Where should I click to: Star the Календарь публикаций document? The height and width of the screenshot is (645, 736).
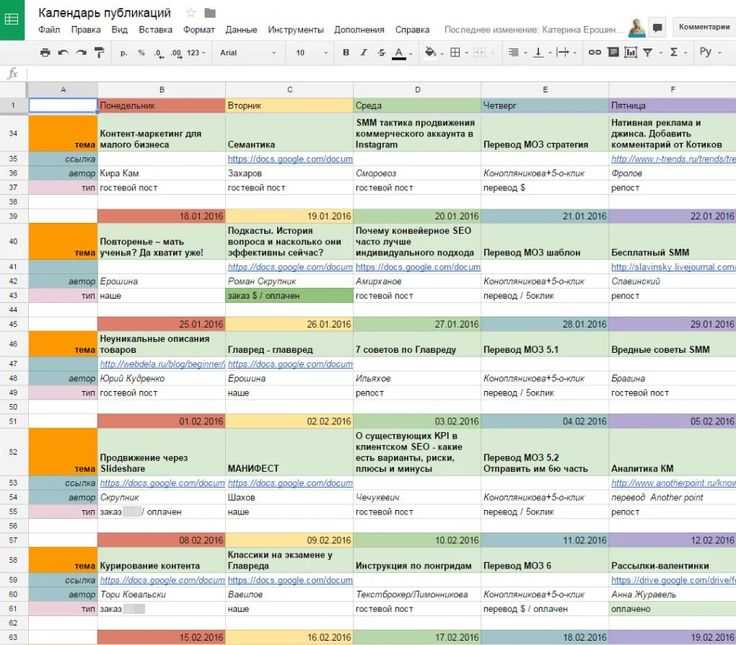point(191,13)
